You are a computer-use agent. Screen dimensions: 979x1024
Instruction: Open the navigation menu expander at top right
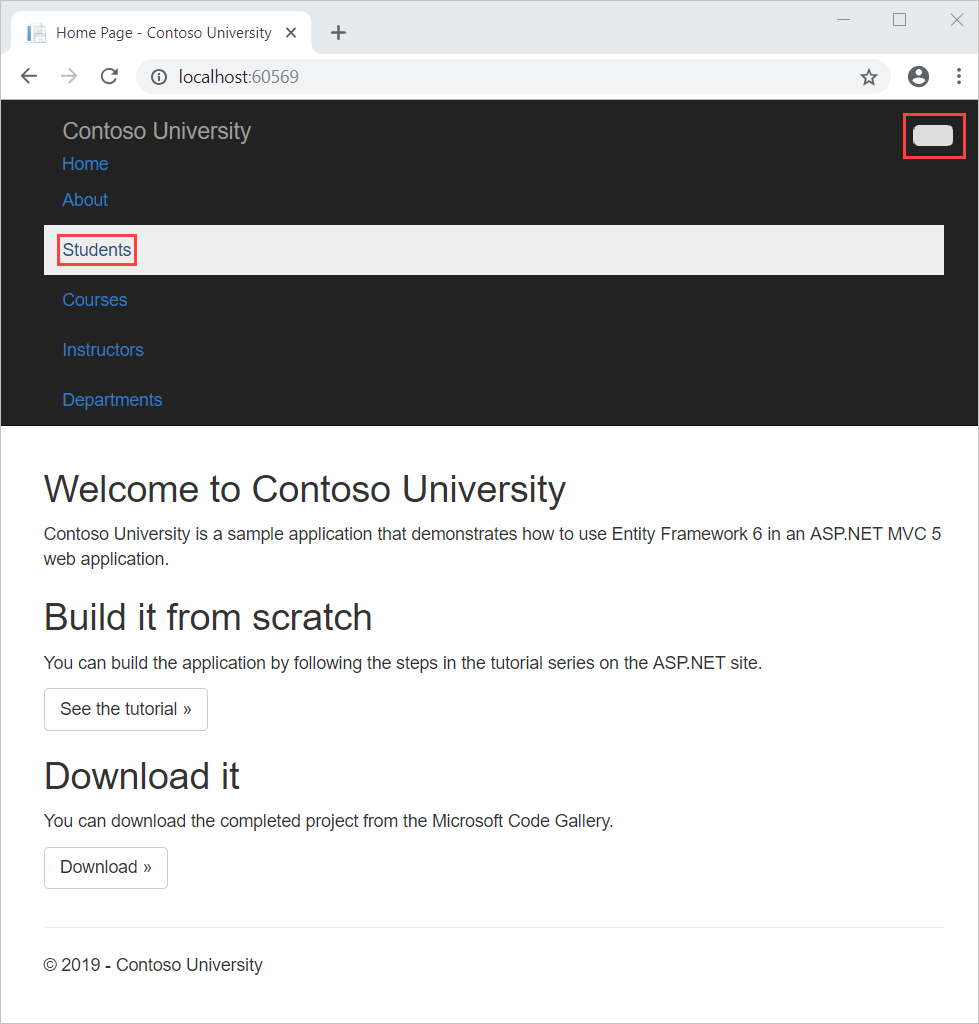[x=933, y=135]
